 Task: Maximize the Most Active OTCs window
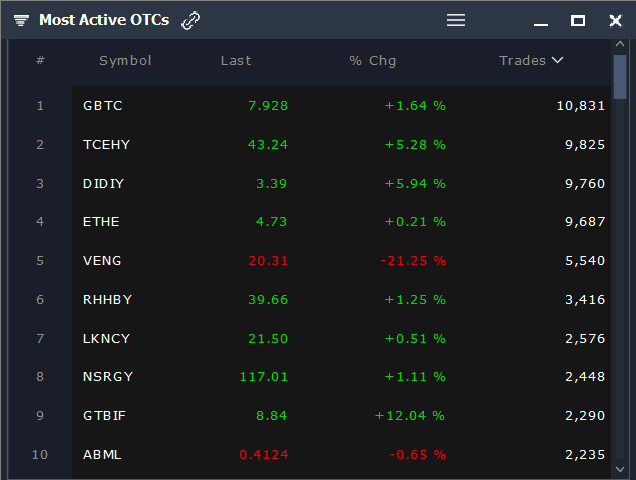(578, 20)
